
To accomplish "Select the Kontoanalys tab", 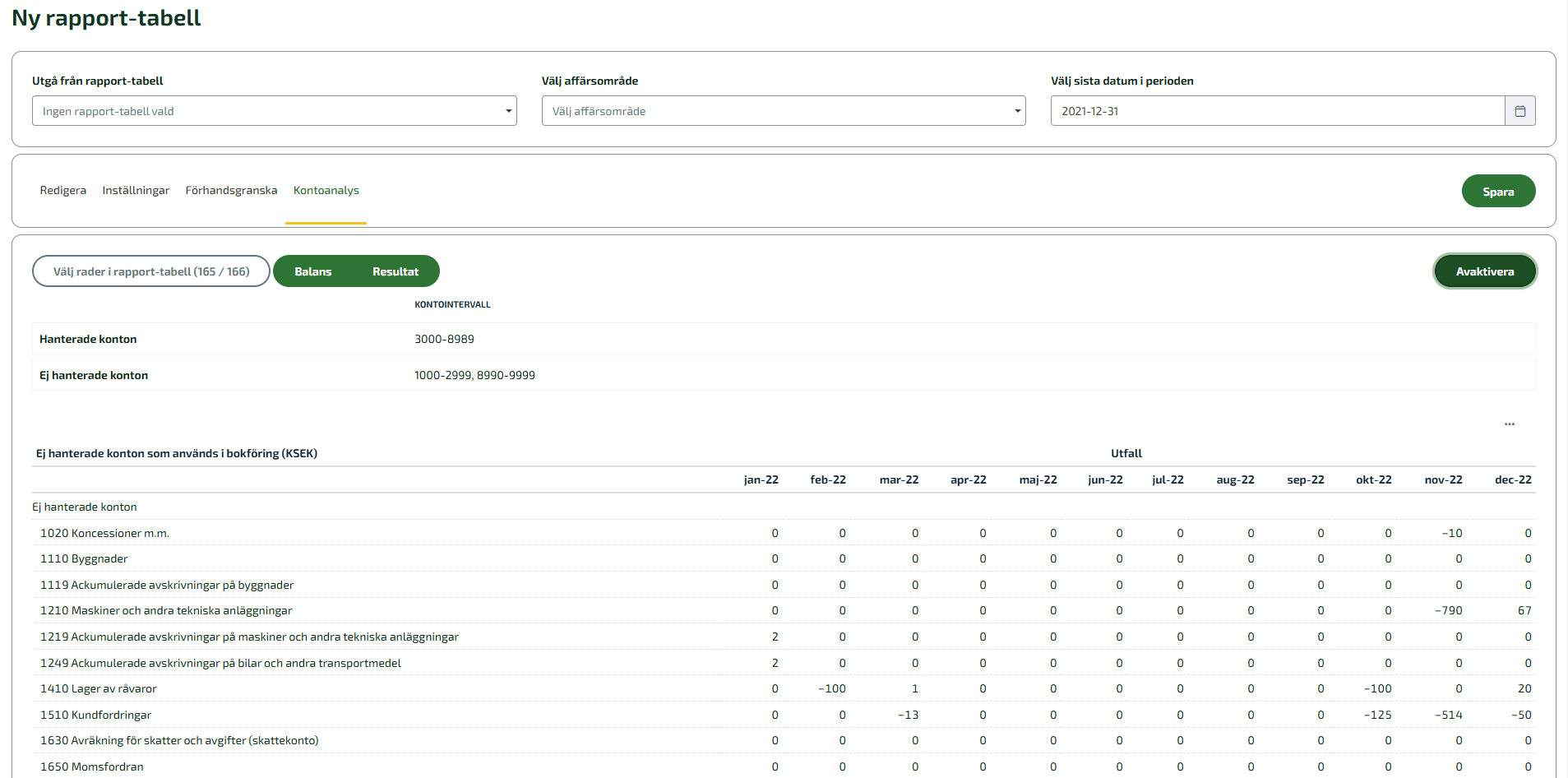I will coord(326,190).
